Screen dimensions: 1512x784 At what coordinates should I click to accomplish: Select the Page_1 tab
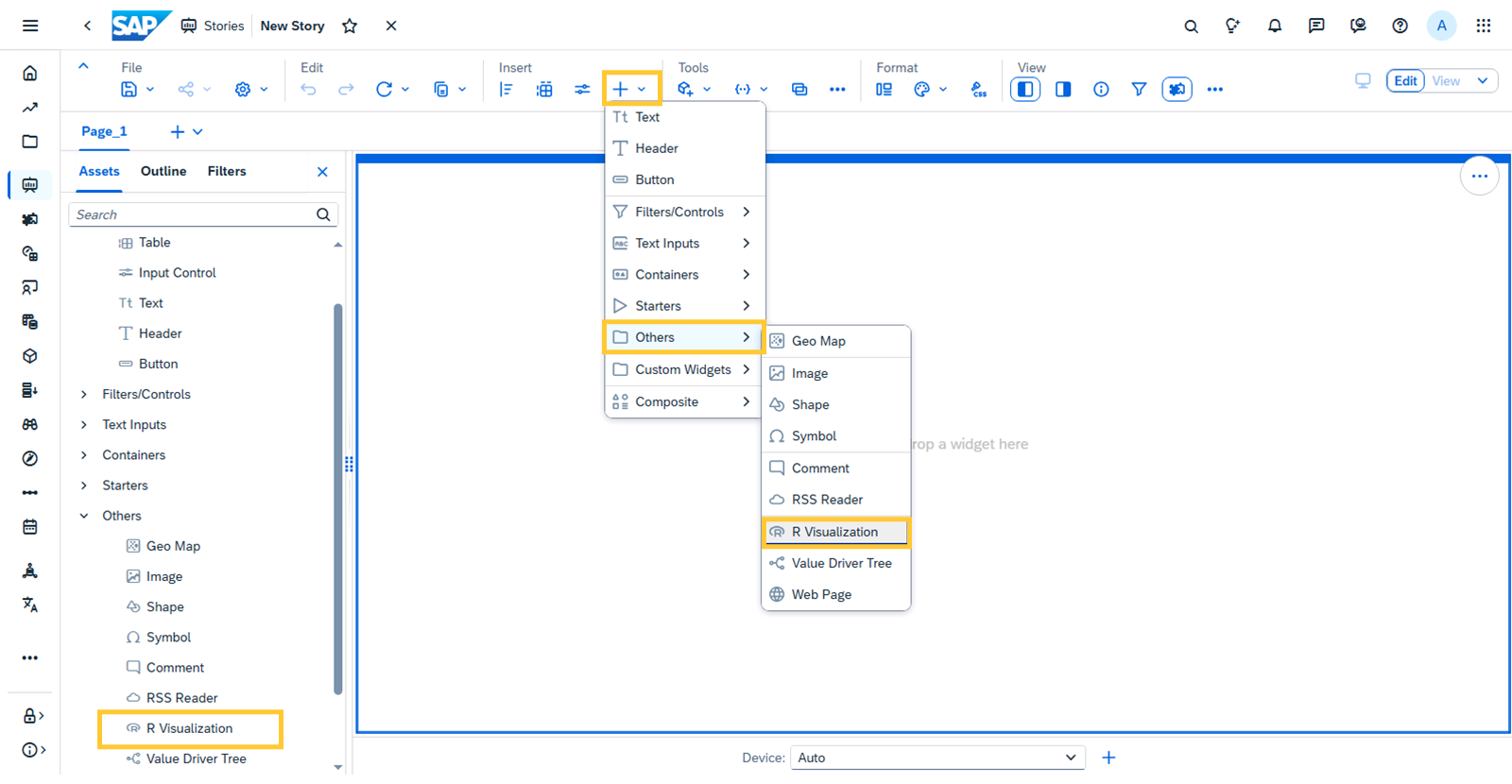point(104,131)
